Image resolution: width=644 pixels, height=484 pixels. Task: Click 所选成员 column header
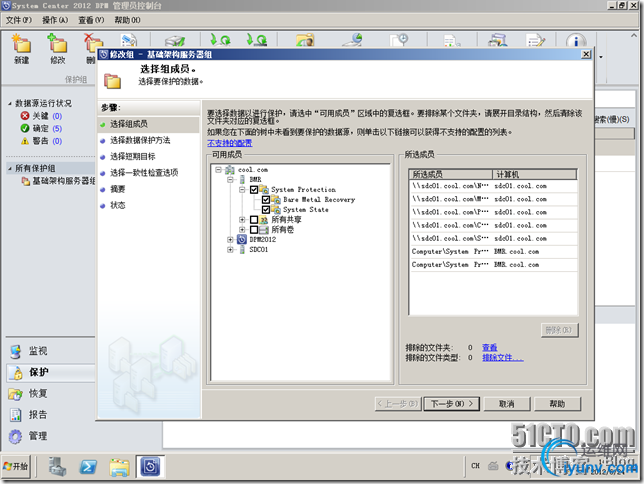coord(451,174)
